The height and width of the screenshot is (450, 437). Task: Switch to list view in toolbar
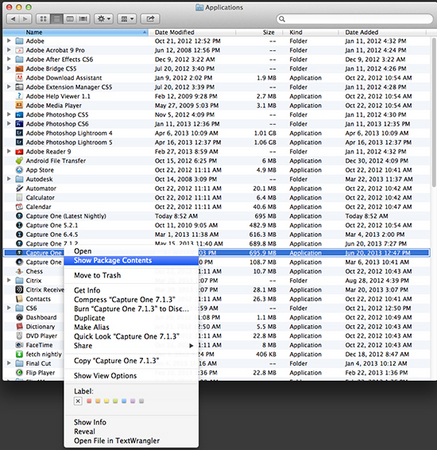pos(57,19)
